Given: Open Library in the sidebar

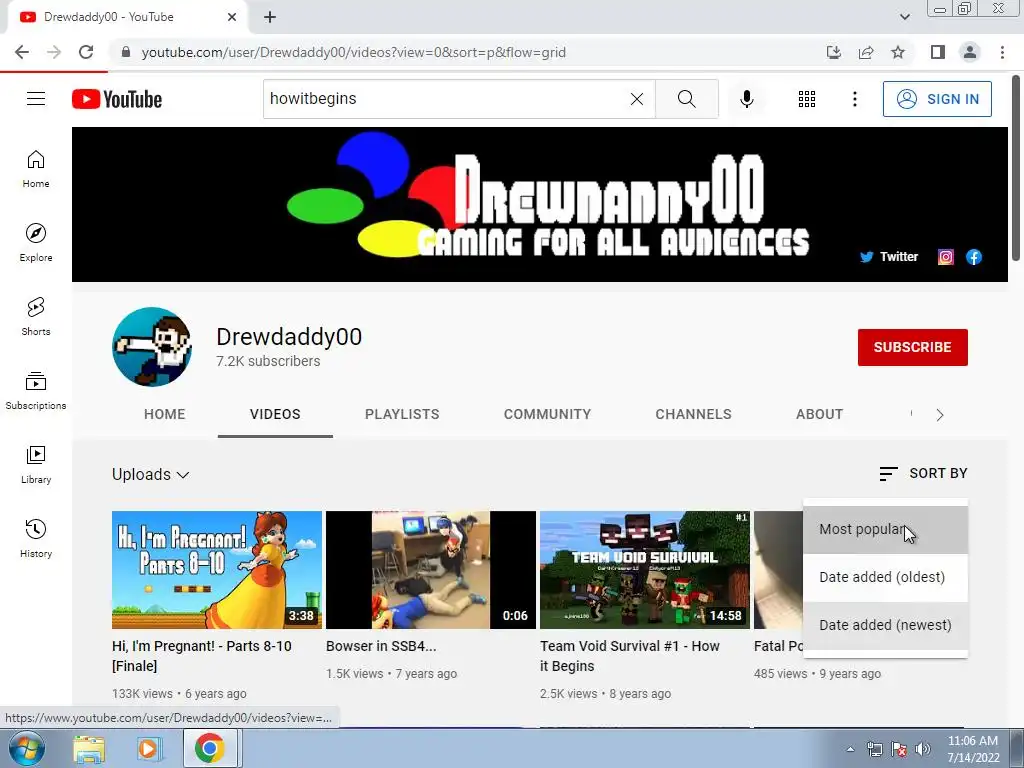Looking at the screenshot, I should 36,464.
